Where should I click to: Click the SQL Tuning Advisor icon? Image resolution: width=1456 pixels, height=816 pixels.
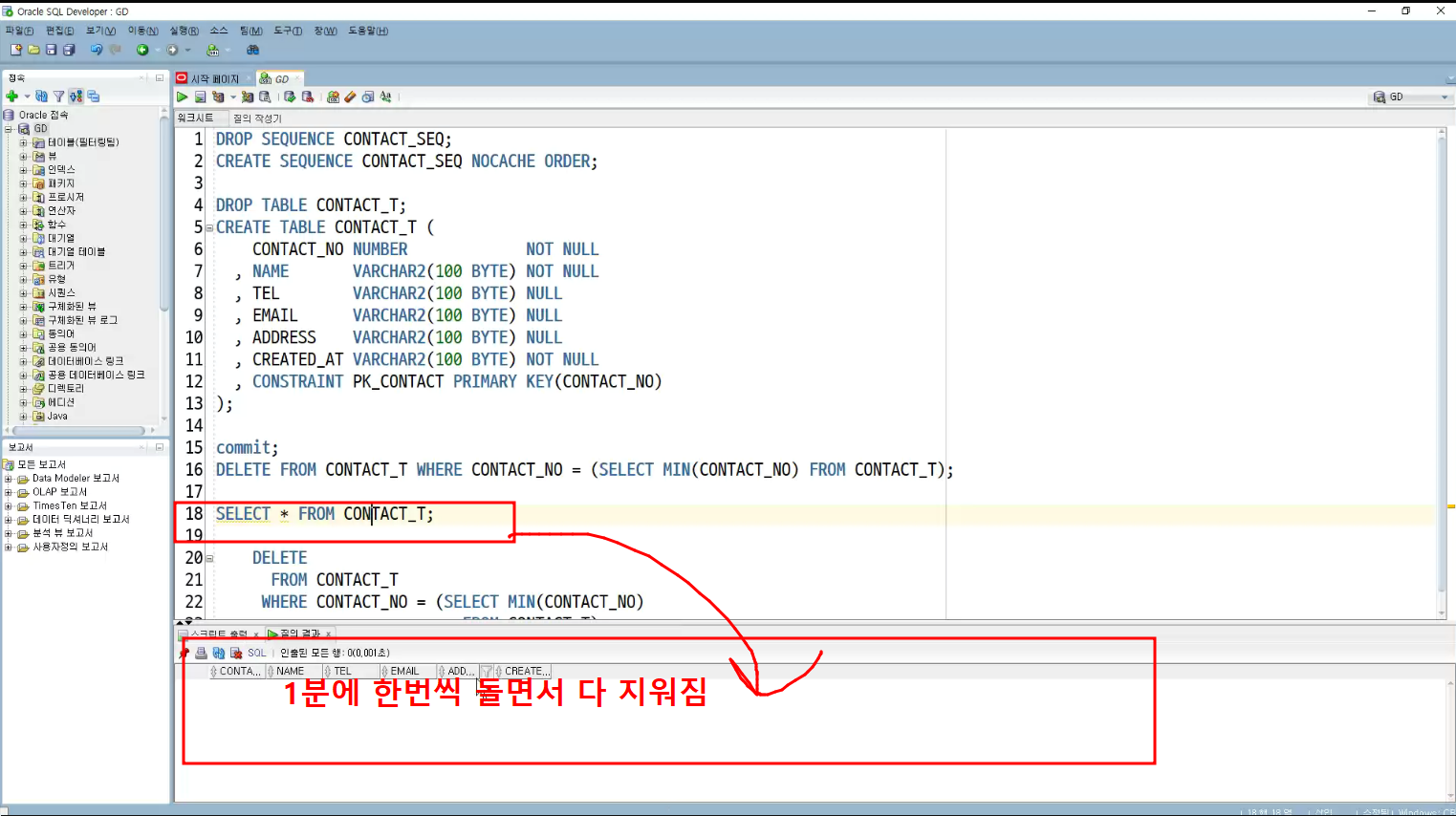(x=265, y=97)
